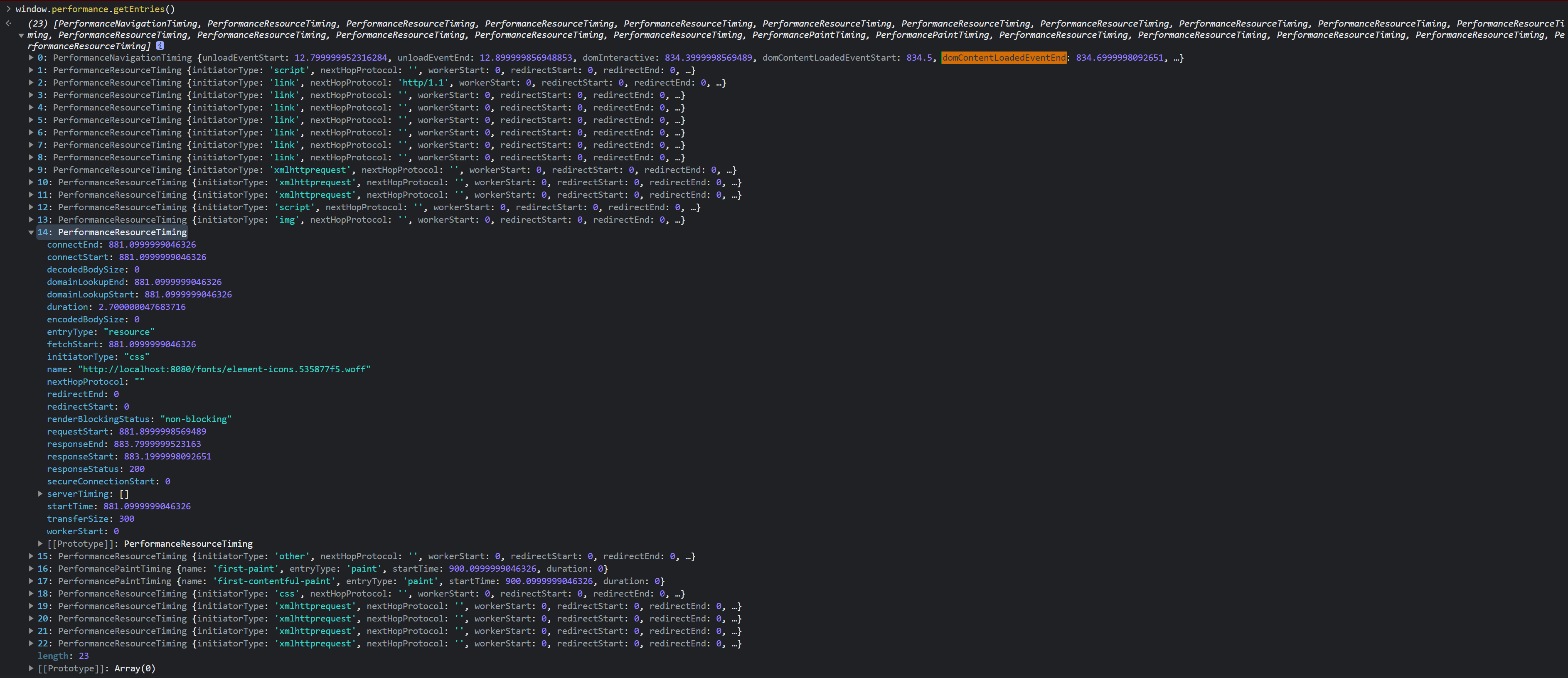Click the redirectStart row in expanded entry 14
The width and height of the screenshot is (1568, 678).
click(88, 407)
